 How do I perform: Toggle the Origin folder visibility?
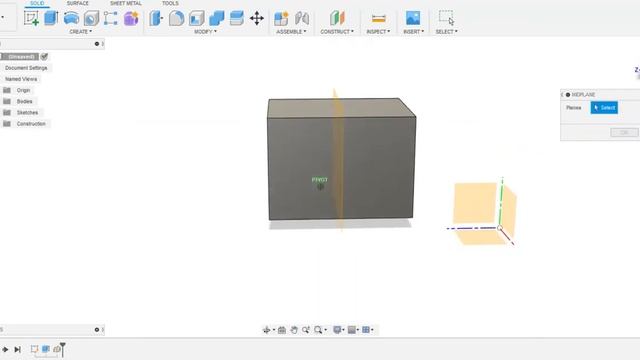(x=7, y=90)
